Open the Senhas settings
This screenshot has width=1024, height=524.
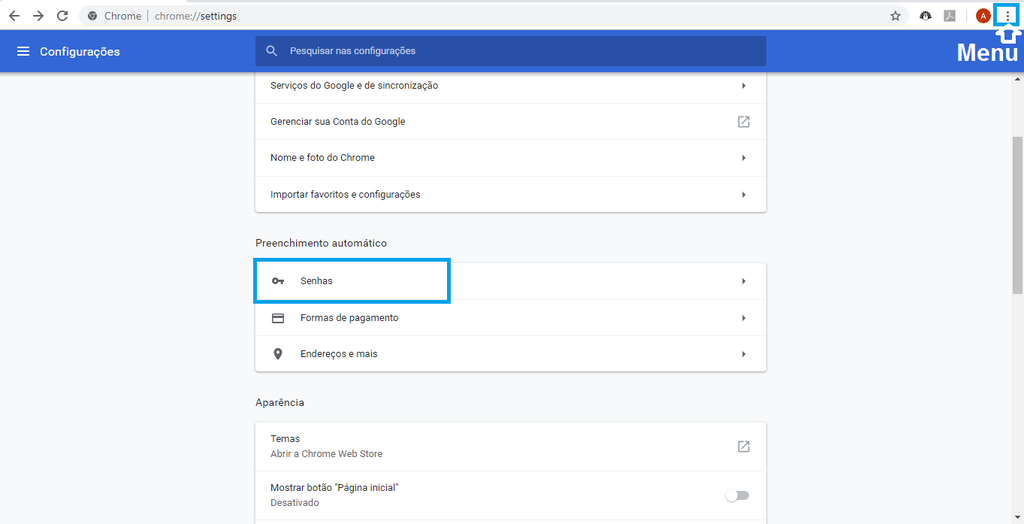(x=511, y=281)
